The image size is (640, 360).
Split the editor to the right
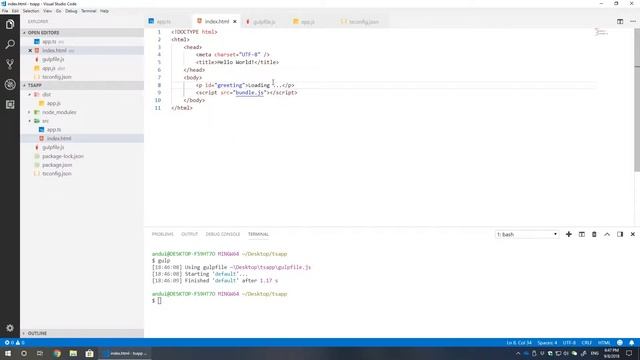[620, 21]
